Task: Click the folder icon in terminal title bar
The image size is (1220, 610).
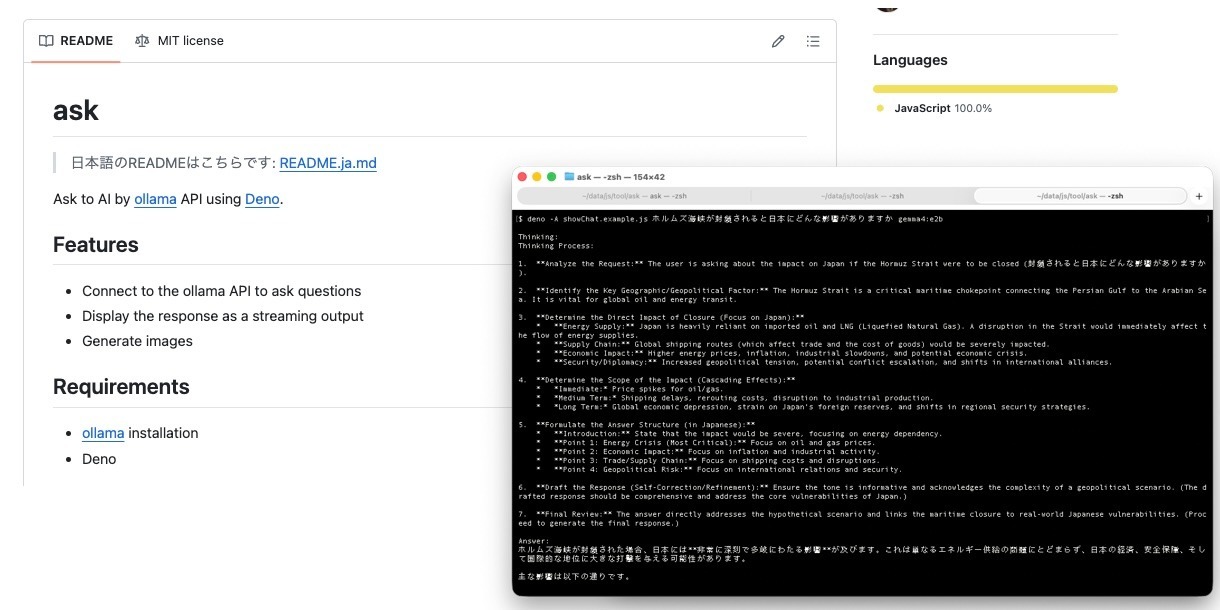Action: (x=569, y=177)
